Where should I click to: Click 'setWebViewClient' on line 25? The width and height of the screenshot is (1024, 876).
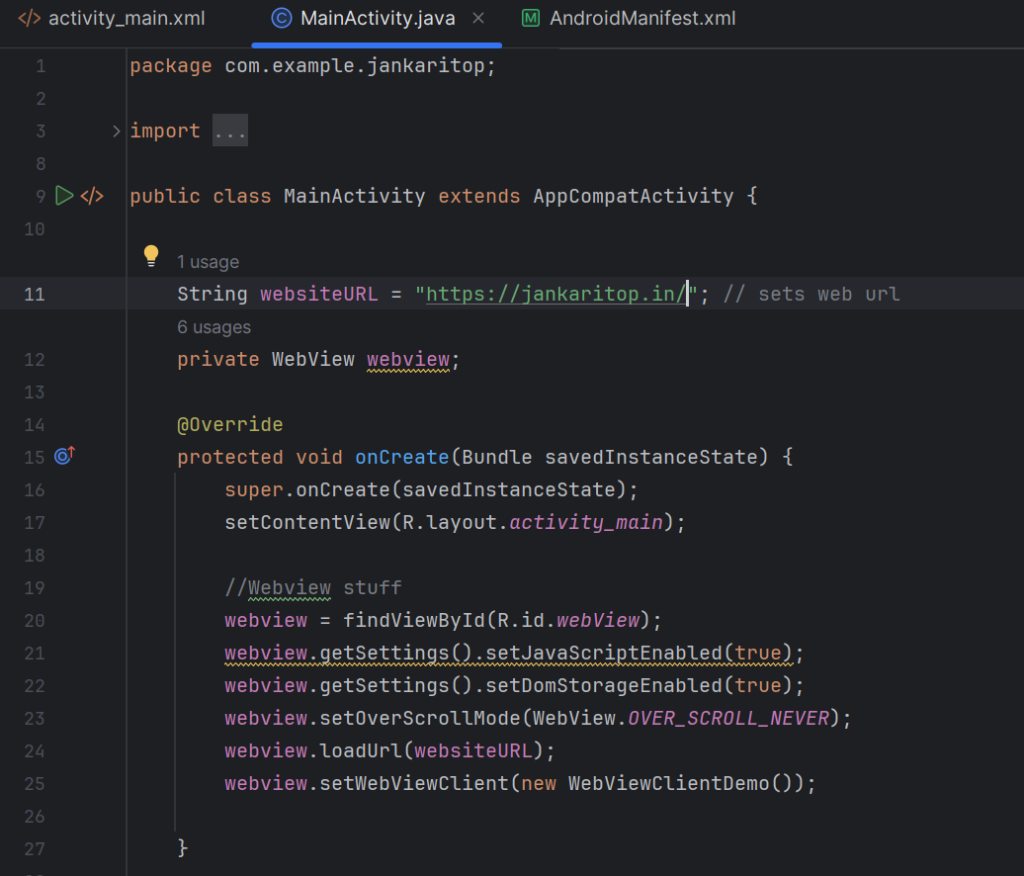pyautogui.click(x=414, y=784)
